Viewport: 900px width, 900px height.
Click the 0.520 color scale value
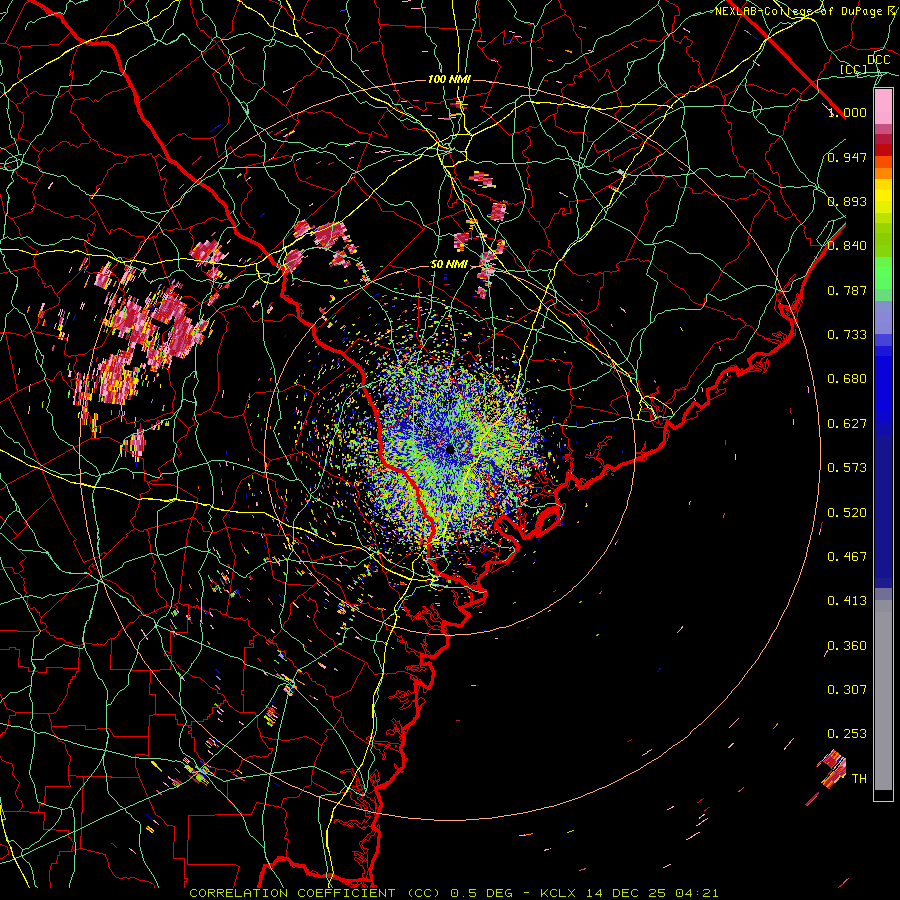coord(847,513)
